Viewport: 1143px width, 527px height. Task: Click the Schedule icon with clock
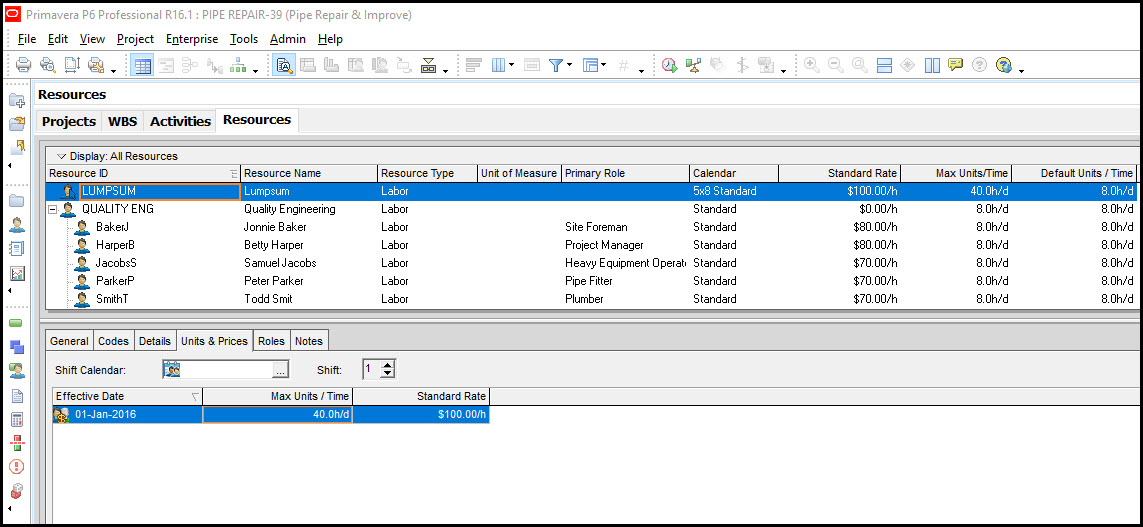tap(669, 65)
